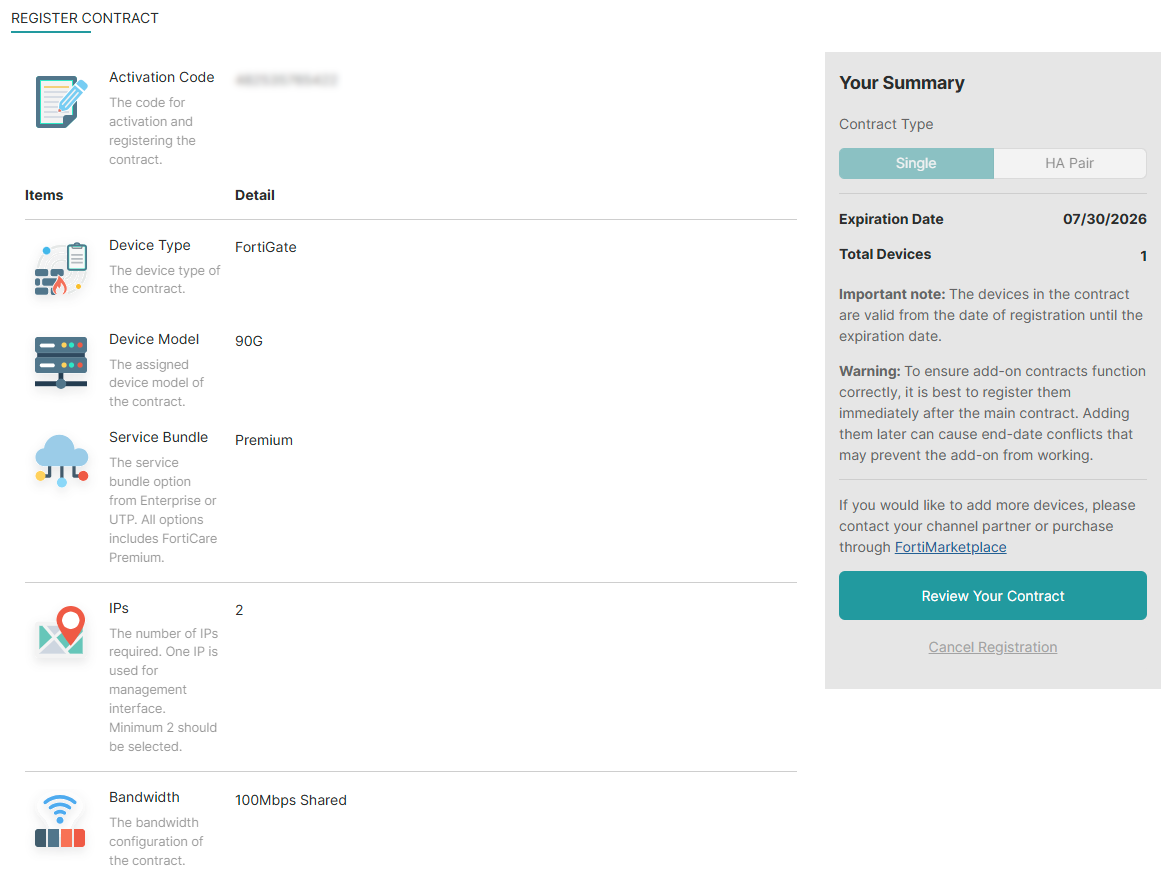Click the Review Your Contract button
Viewport: 1176px width, 875px height.
pyautogui.click(x=992, y=595)
